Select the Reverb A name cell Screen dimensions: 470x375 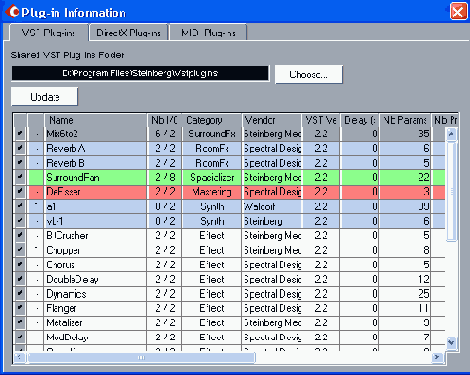click(x=95, y=148)
